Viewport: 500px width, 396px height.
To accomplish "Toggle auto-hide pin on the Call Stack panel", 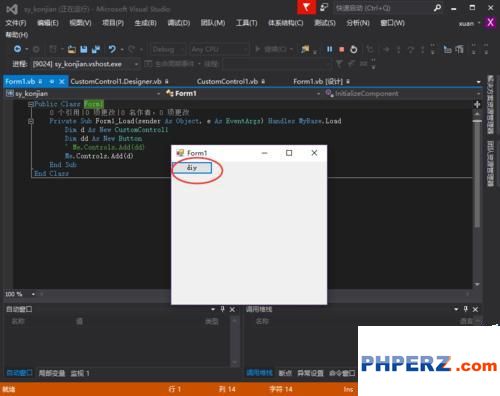I will click(466, 309).
